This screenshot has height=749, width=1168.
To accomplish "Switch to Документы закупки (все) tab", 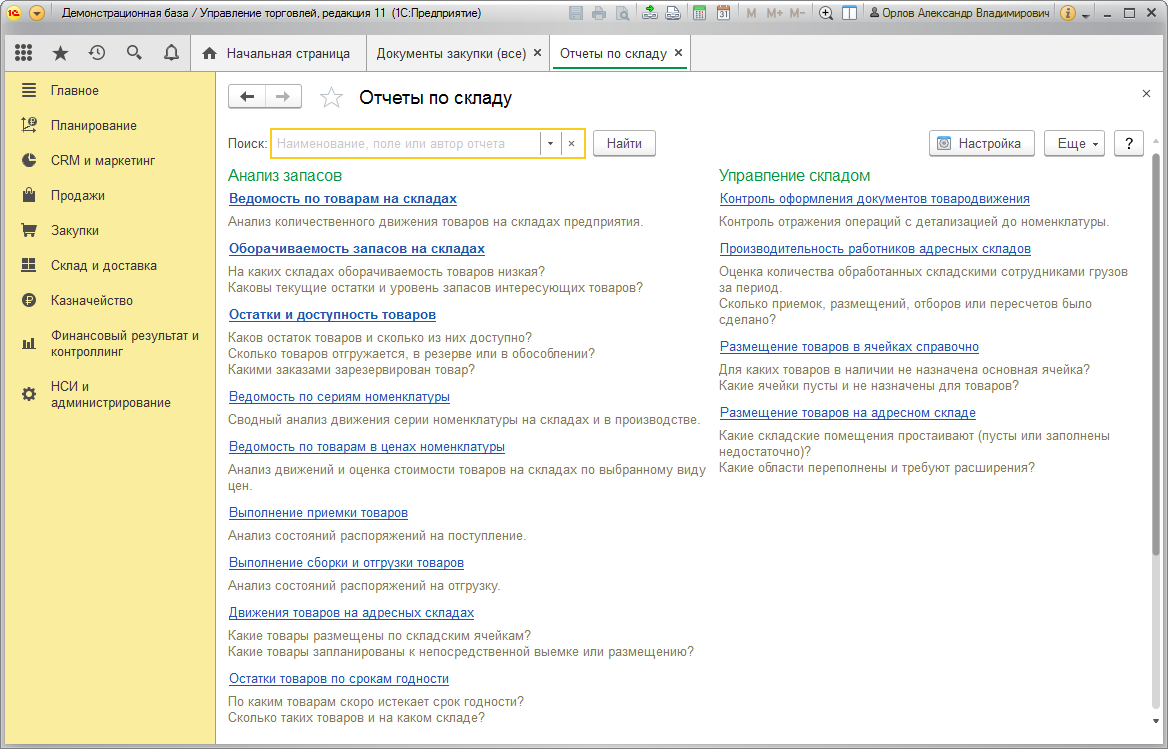I will point(451,54).
